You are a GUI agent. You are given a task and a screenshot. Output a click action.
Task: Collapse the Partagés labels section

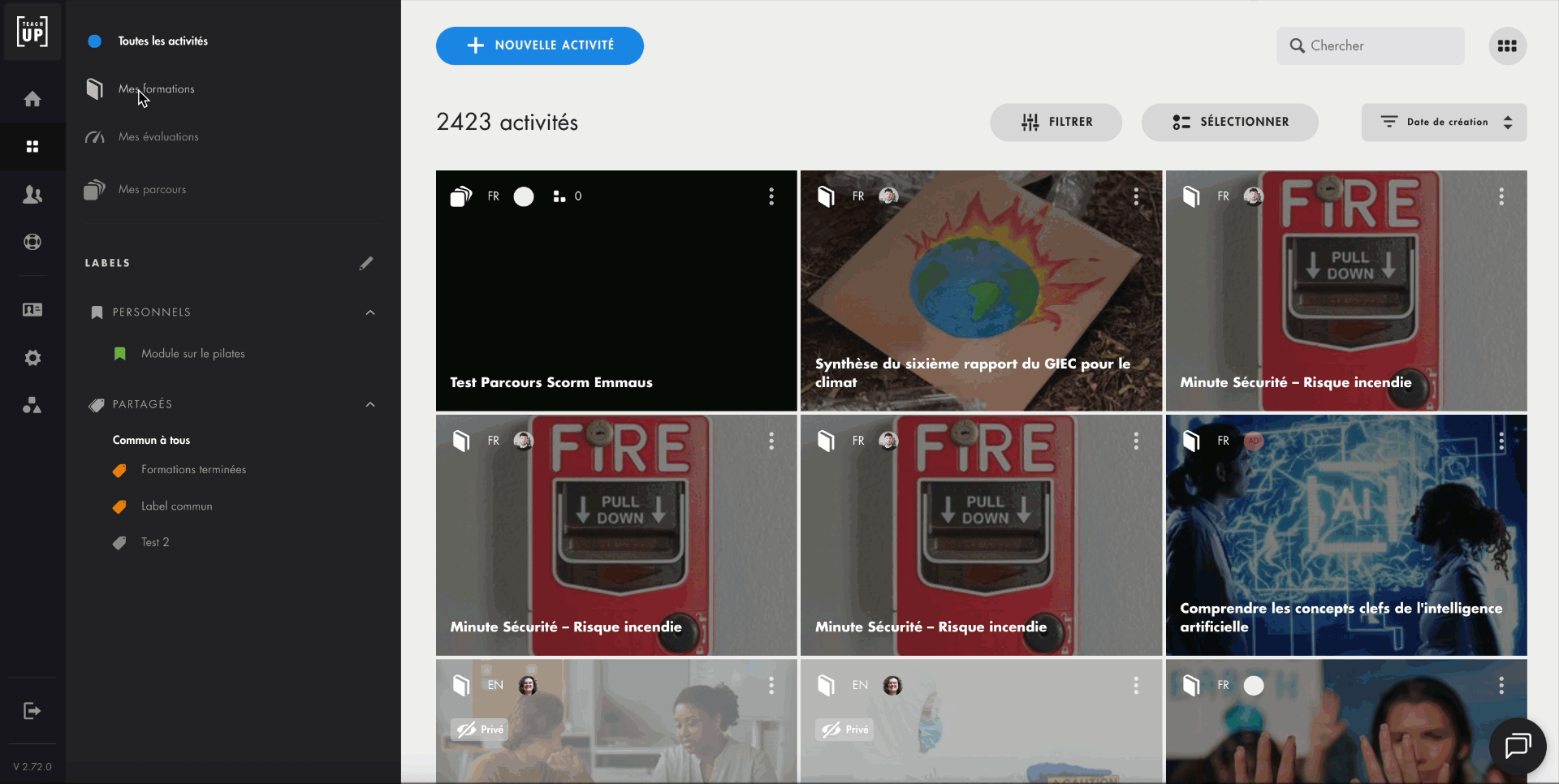pyautogui.click(x=370, y=404)
